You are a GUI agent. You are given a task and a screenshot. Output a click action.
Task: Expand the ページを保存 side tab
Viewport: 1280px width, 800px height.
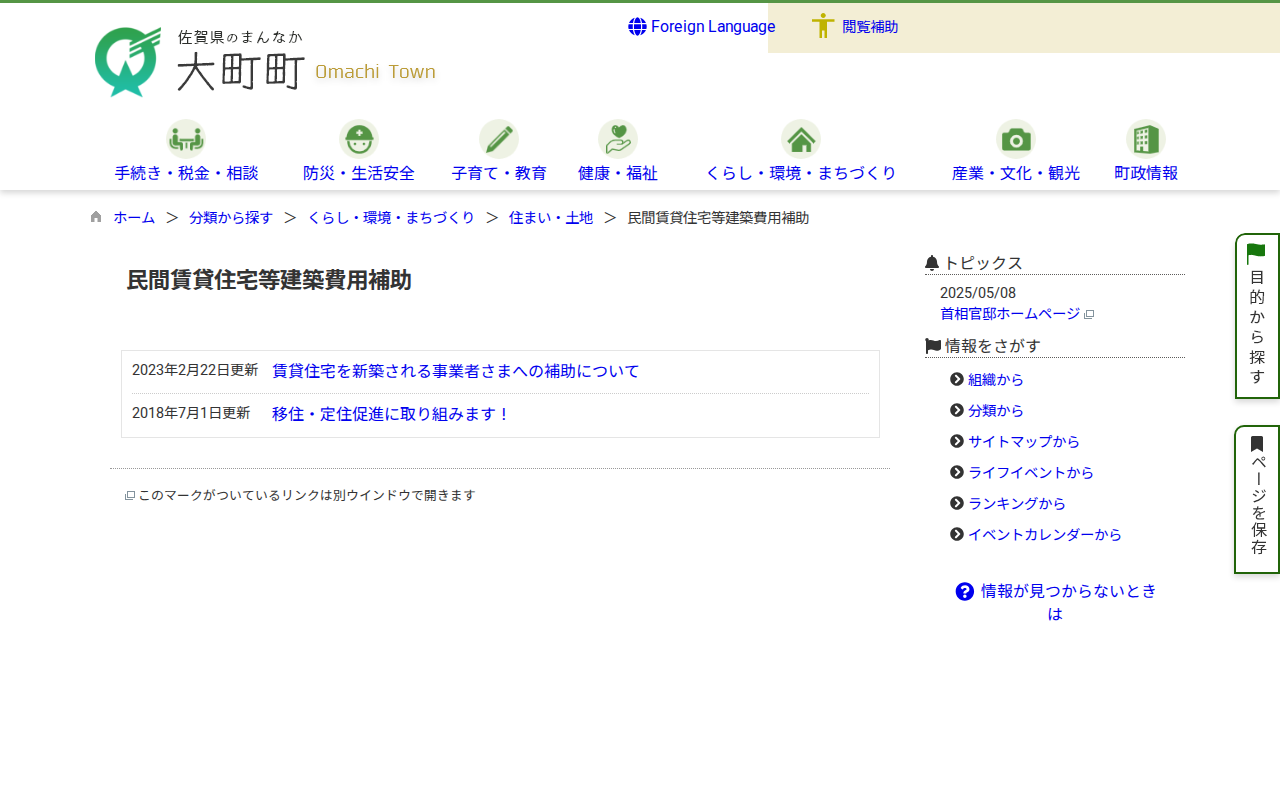[x=1257, y=500]
